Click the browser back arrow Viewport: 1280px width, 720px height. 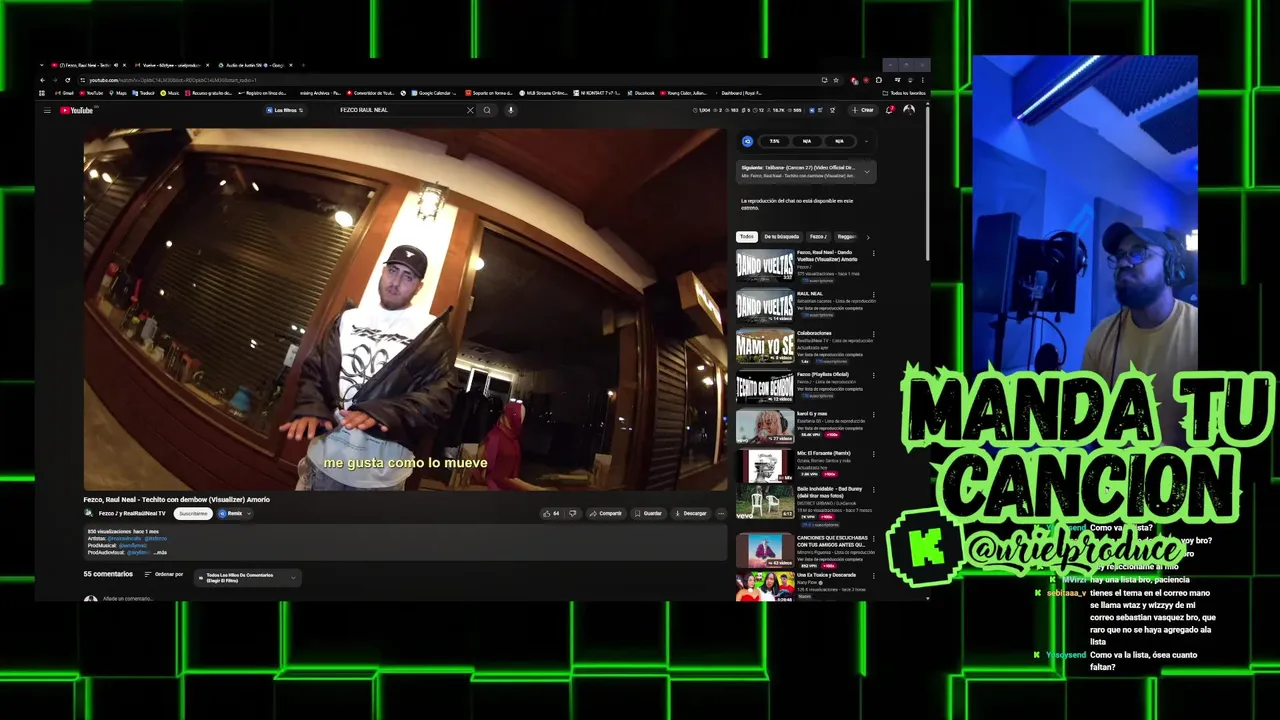pyautogui.click(x=42, y=80)
